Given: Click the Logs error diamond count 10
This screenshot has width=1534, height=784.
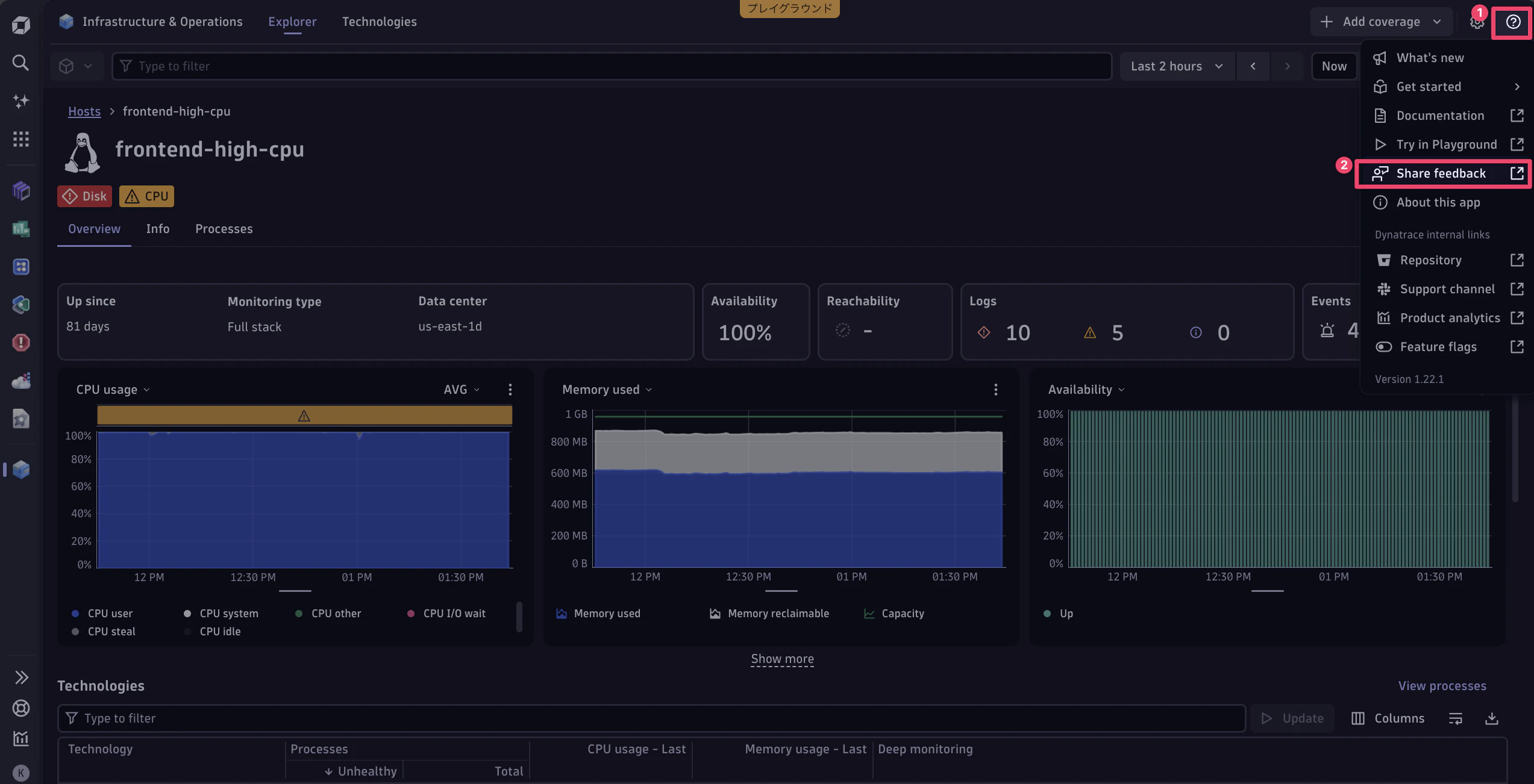Looking at the screenshot, I should 1004,332.
